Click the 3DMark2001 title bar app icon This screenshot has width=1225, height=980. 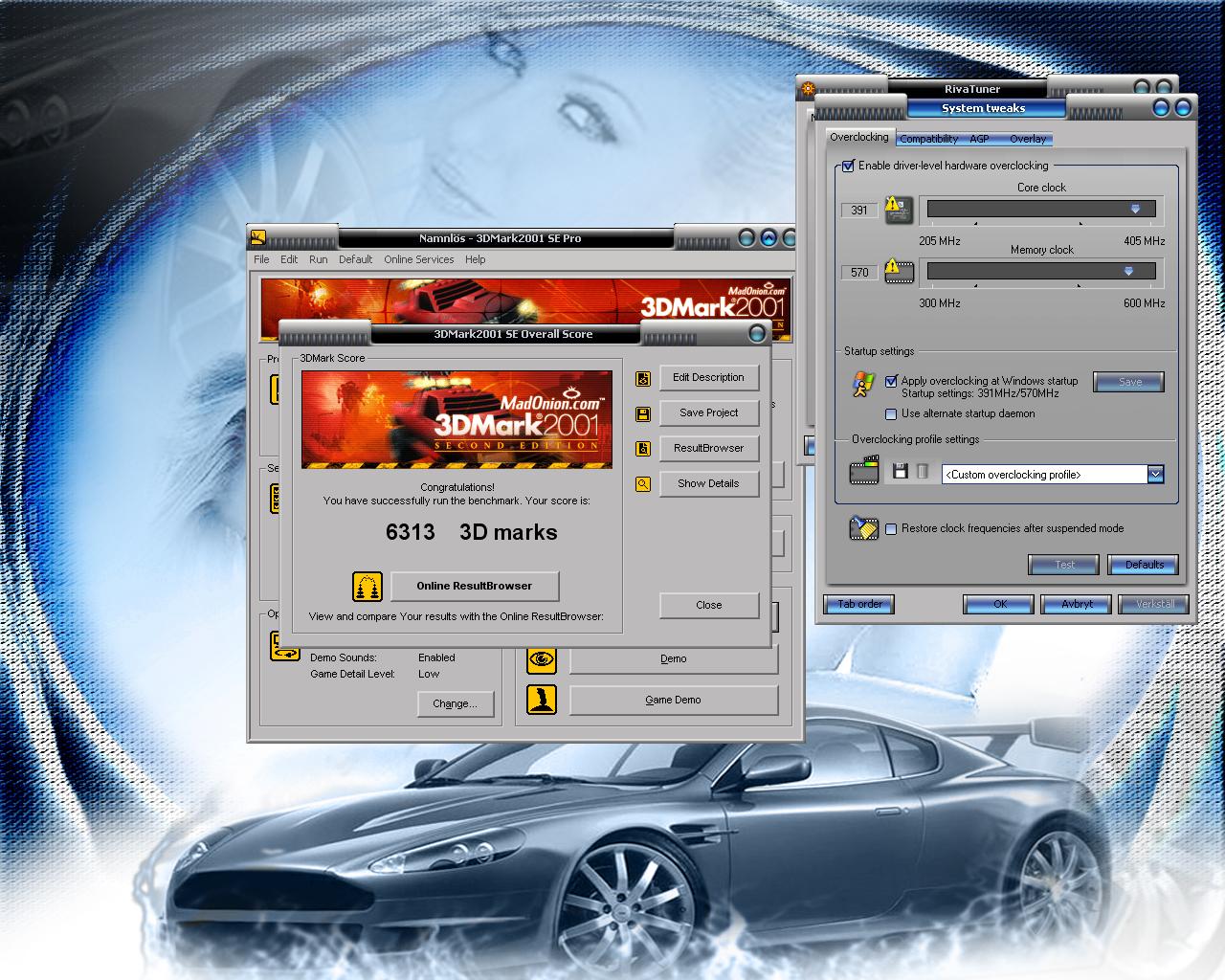tap(256, 238)
